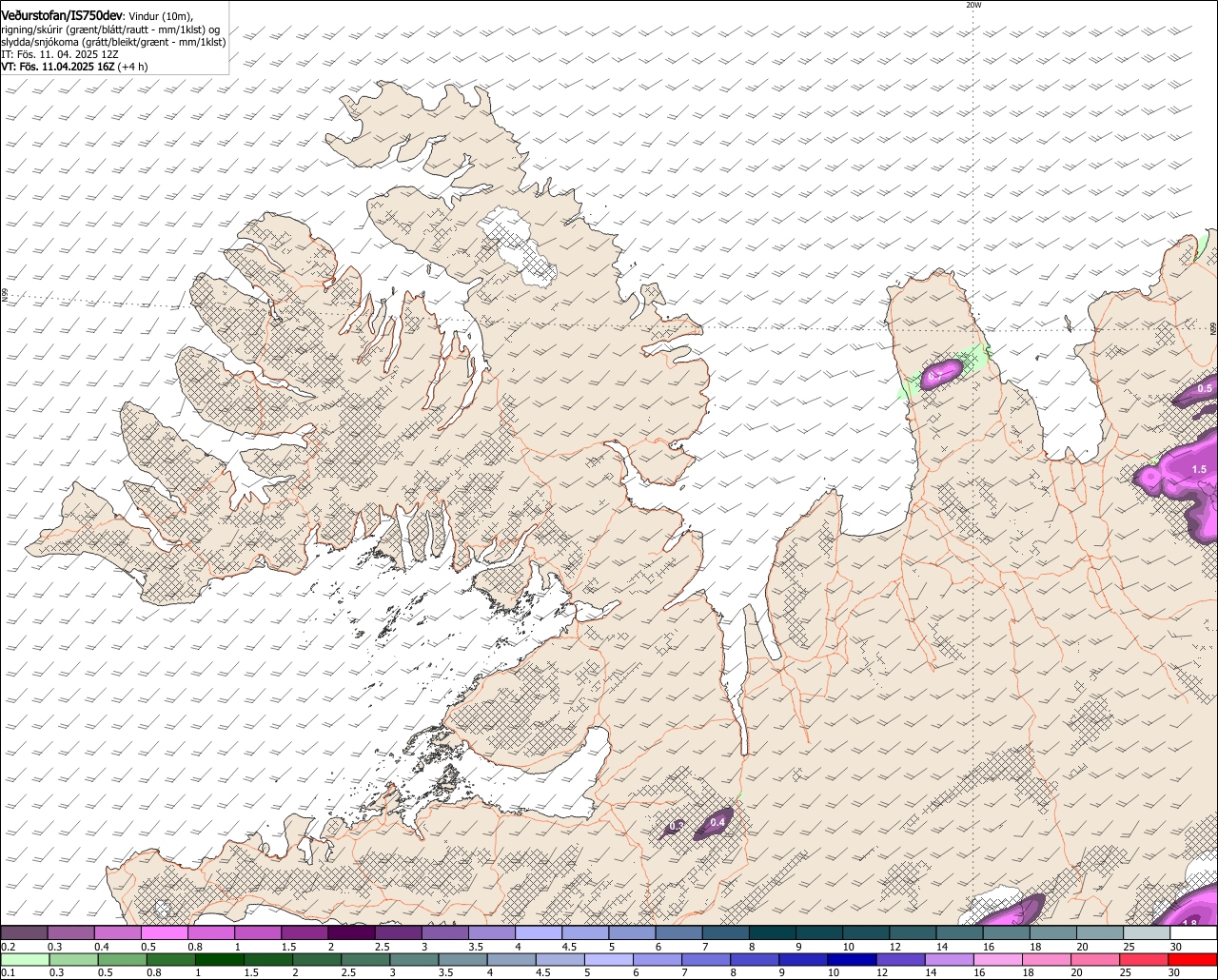Viewport: 1218px width, 980px height.
Task: Pick the upper legend swatch starting at 0.3
Action: (70, 933)
